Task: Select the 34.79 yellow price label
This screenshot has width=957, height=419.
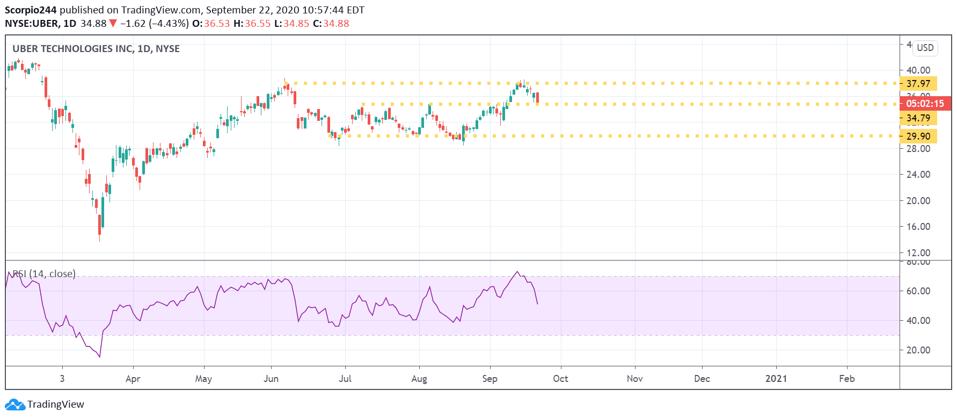Action: pos(917,118)
